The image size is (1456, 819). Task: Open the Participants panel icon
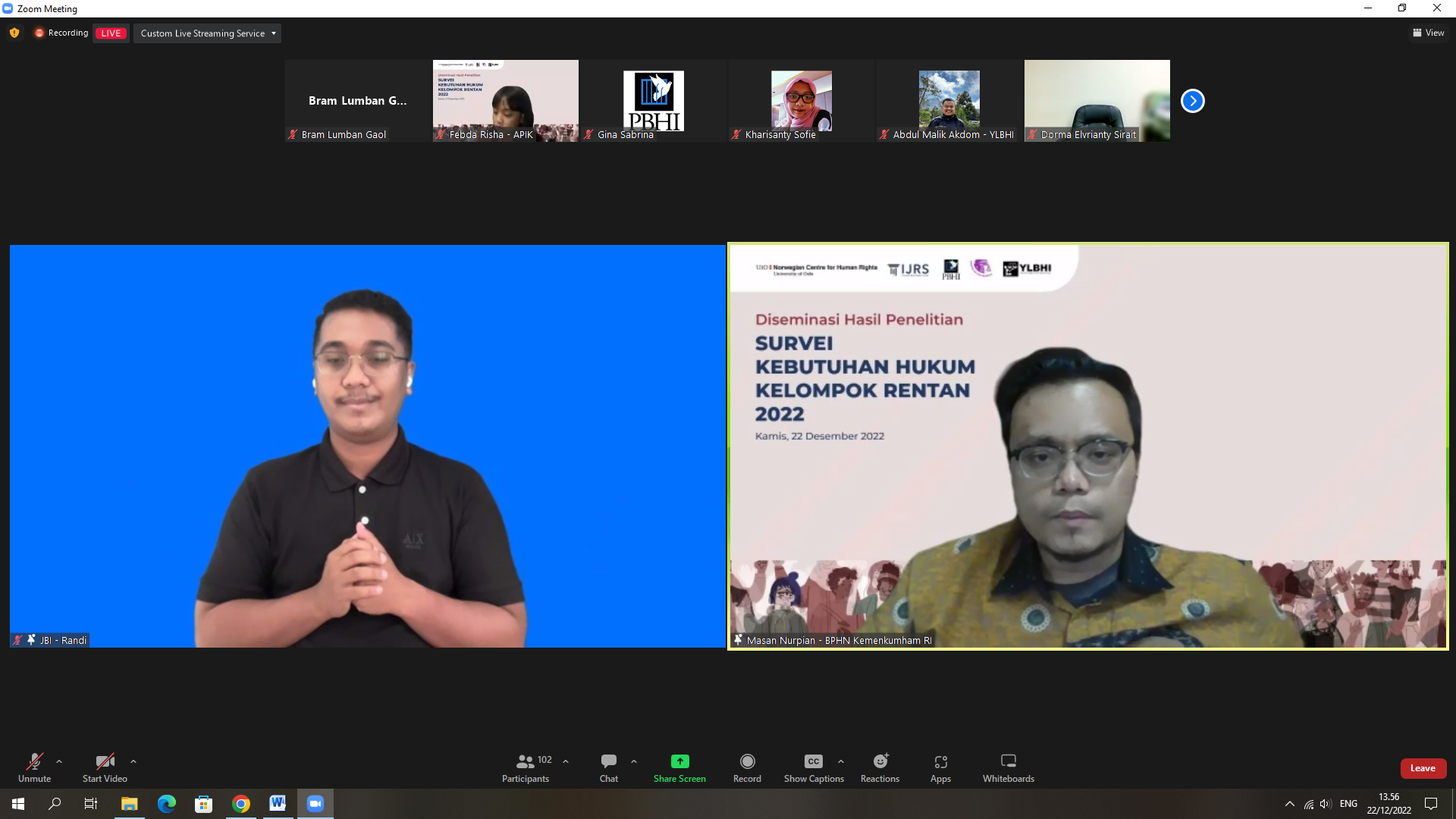pos(525,761)
